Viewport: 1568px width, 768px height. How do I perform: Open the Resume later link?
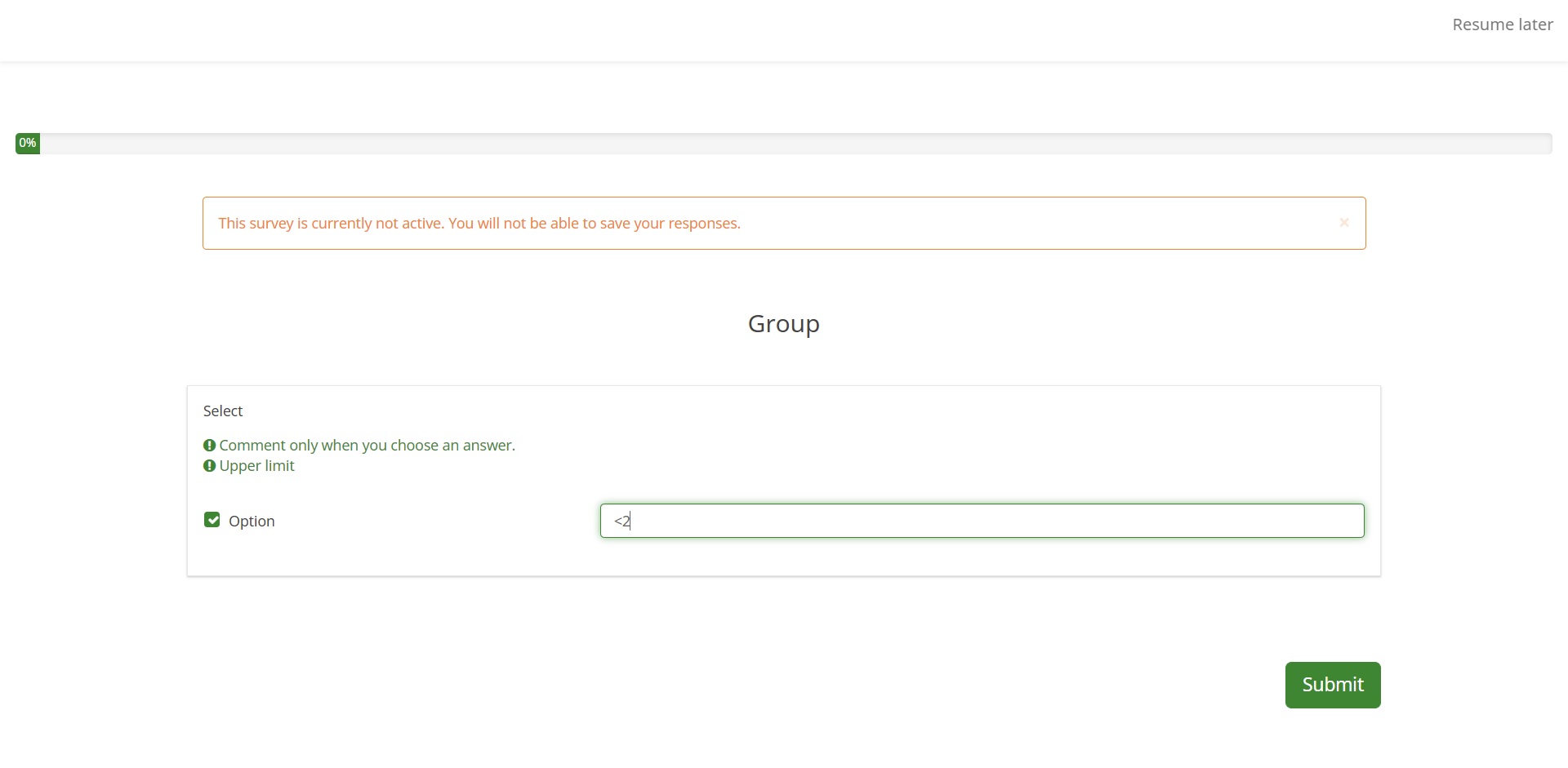(x=1502, y=25)
